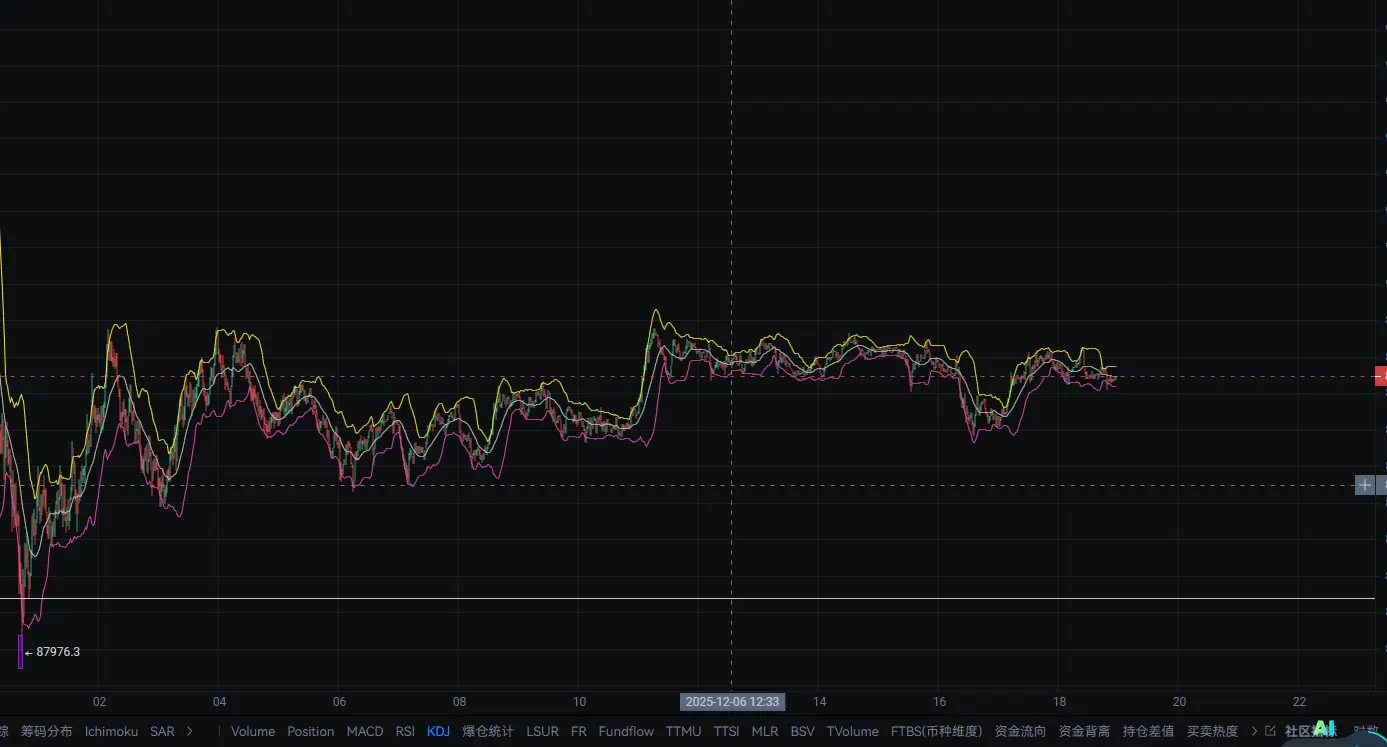Enable the TVolume indicator
Viewport: 1387px width, 747px height.
click(852, 731)
